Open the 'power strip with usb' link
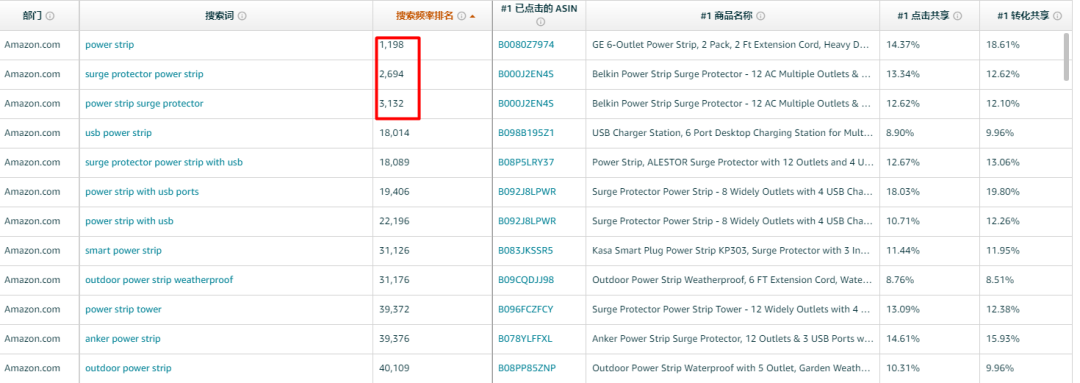The image size is (1080, 383). (x=129, y=221)
